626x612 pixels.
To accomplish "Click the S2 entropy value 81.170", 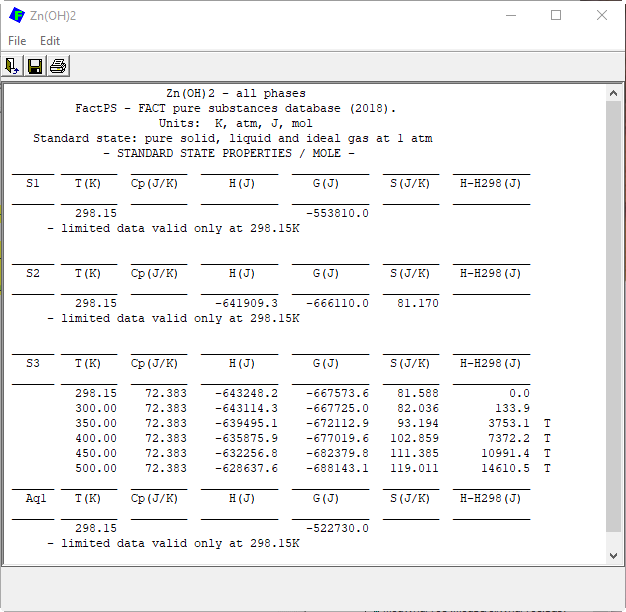I will click(x=418, y=303).
